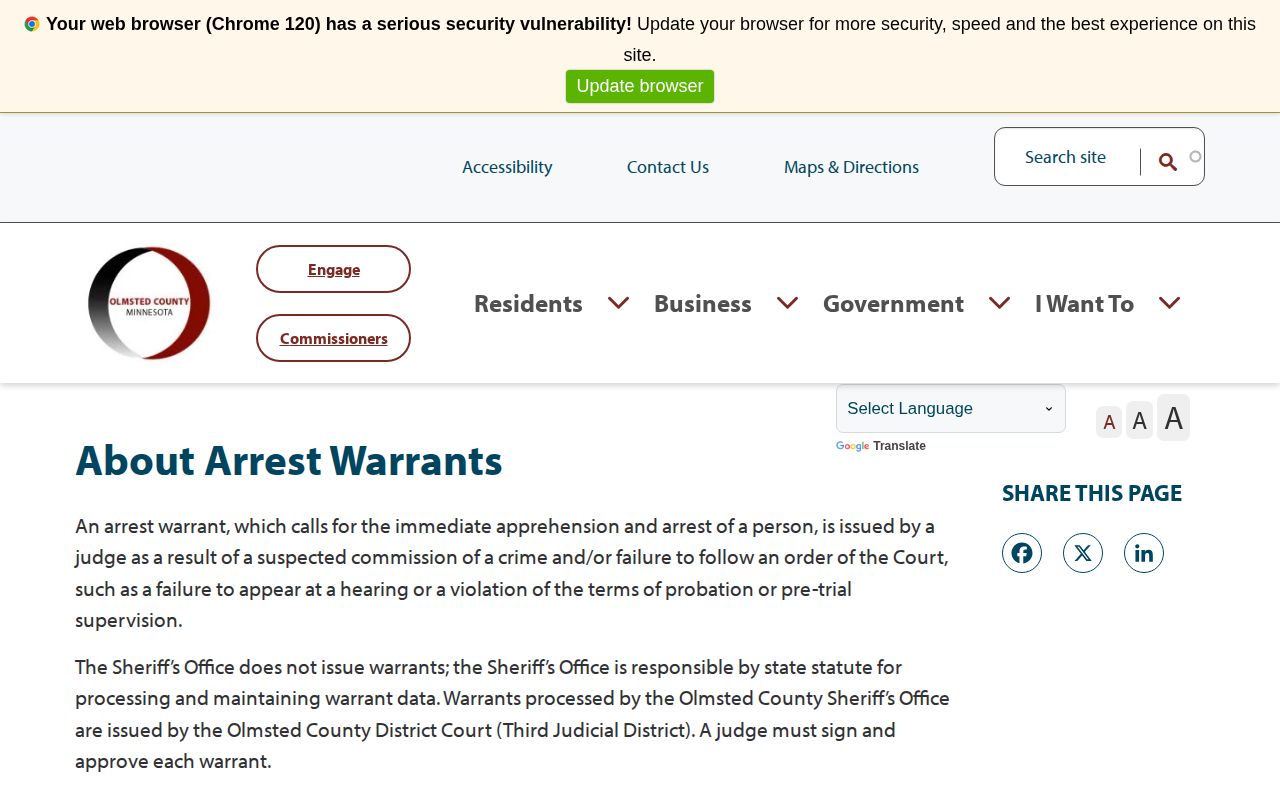The height and width of the screenshot is (800, 1280).
Task: Select the medium text size A
Action: [1140, 421]
